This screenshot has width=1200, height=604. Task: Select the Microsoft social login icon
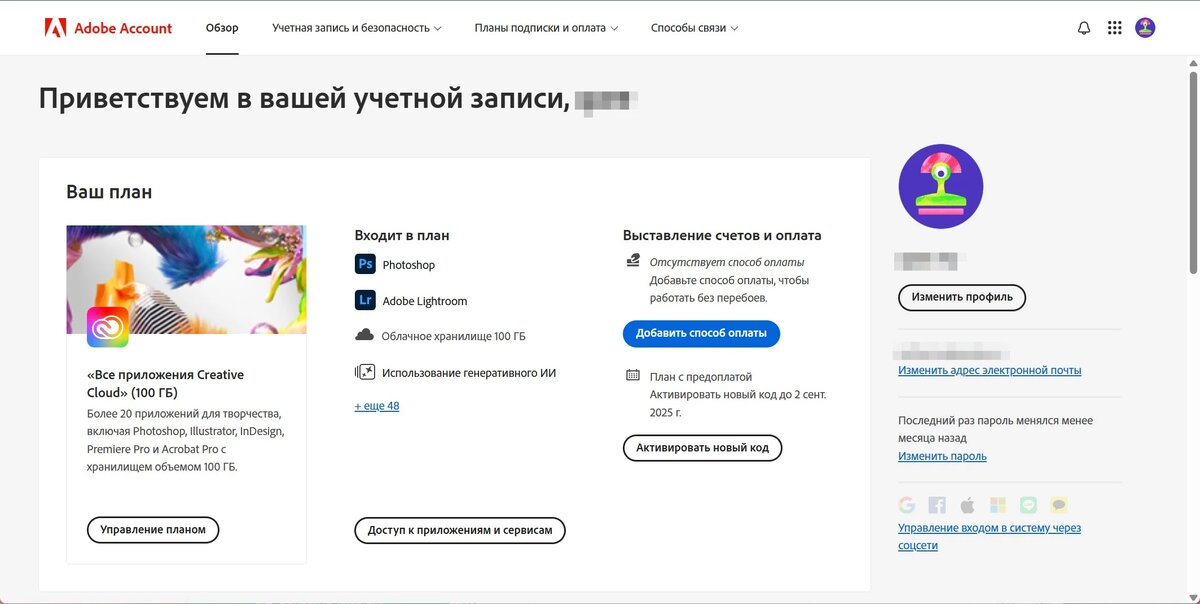997,504
